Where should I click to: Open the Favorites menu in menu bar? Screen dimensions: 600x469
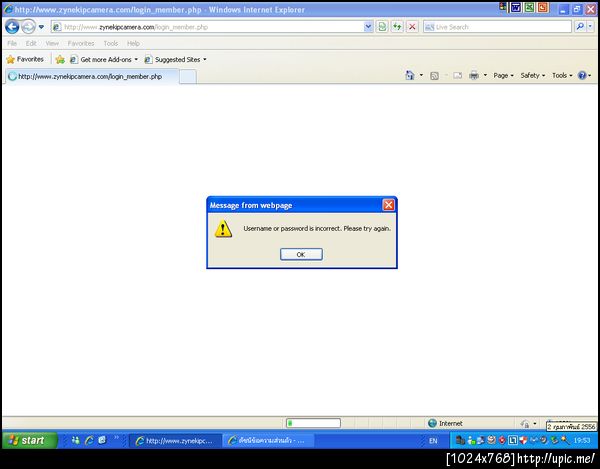click(81, 44)
